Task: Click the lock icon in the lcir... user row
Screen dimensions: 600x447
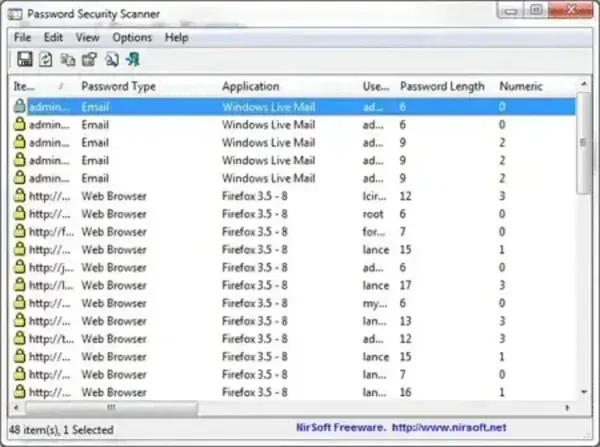Action: coord(20,196)
